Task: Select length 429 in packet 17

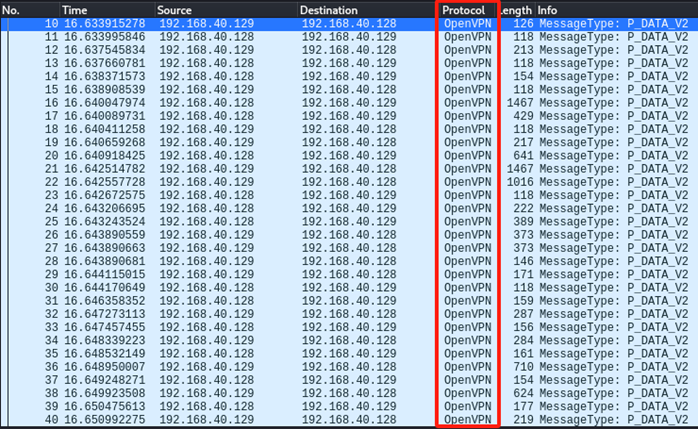Action: pyautogui.click(x=523, y=116)
